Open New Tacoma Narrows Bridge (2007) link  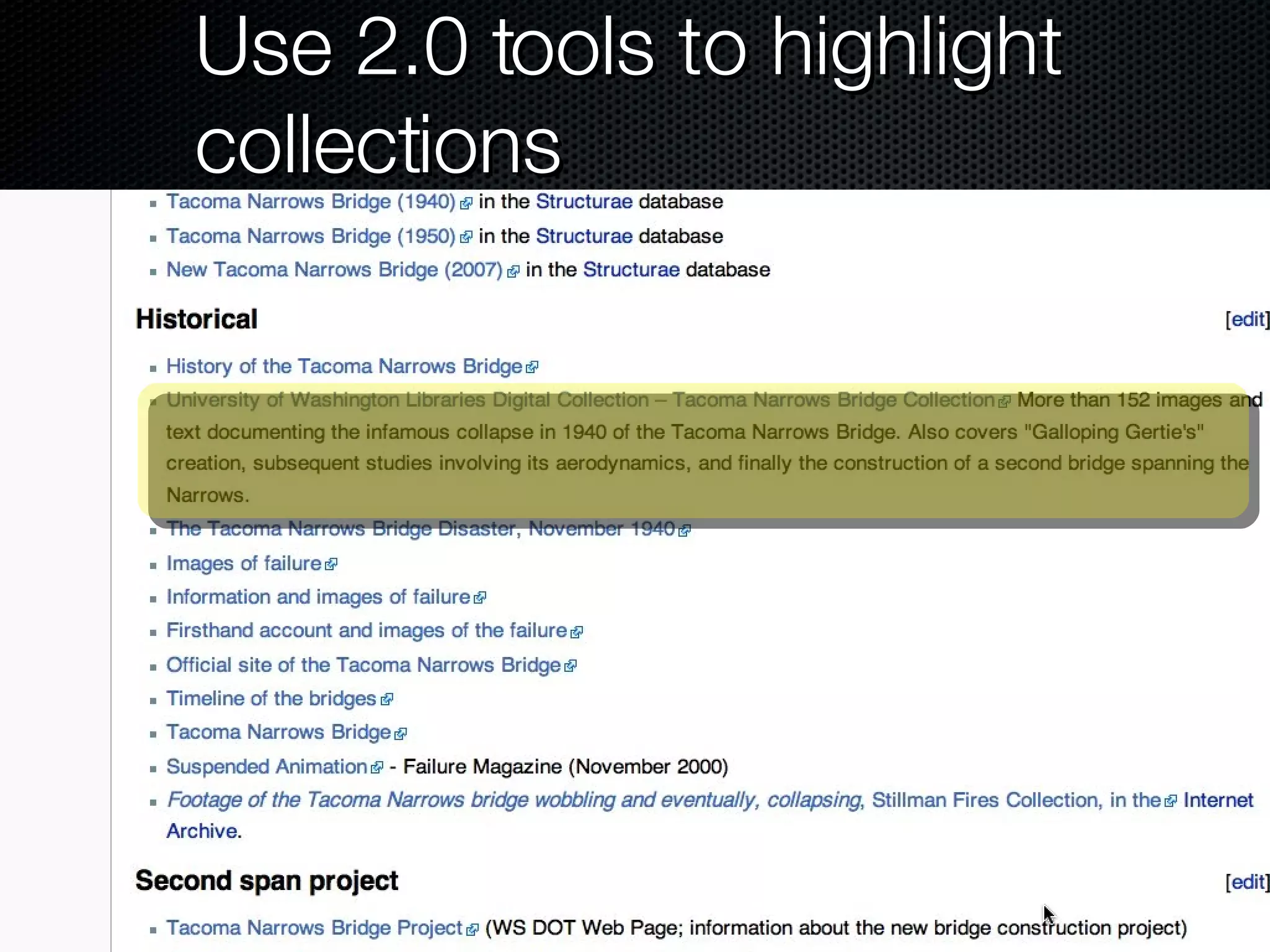(334, 270)
